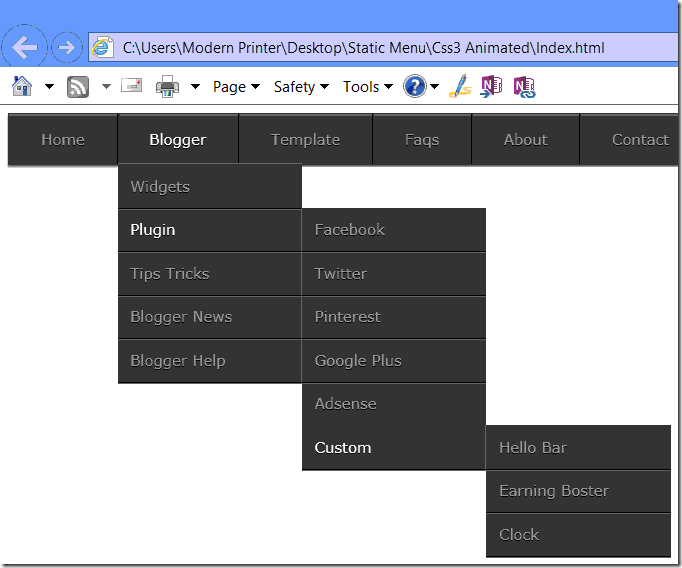Expand the feeds icon dropdown arrow
The width and height of the screenshot is (682, 568).
click(x=106, y=87)
